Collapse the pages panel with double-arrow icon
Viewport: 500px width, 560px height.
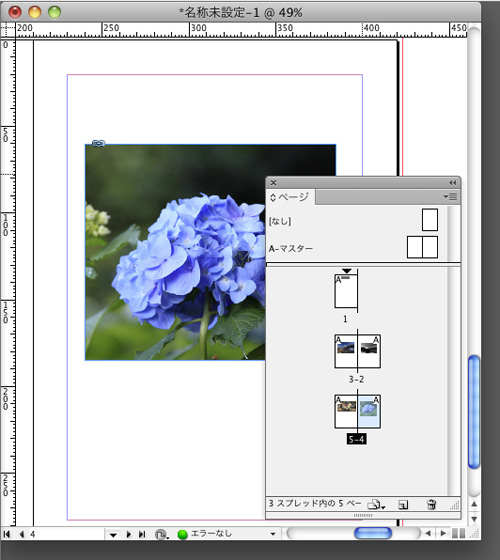pyautogui.click(x=452, y=183)
